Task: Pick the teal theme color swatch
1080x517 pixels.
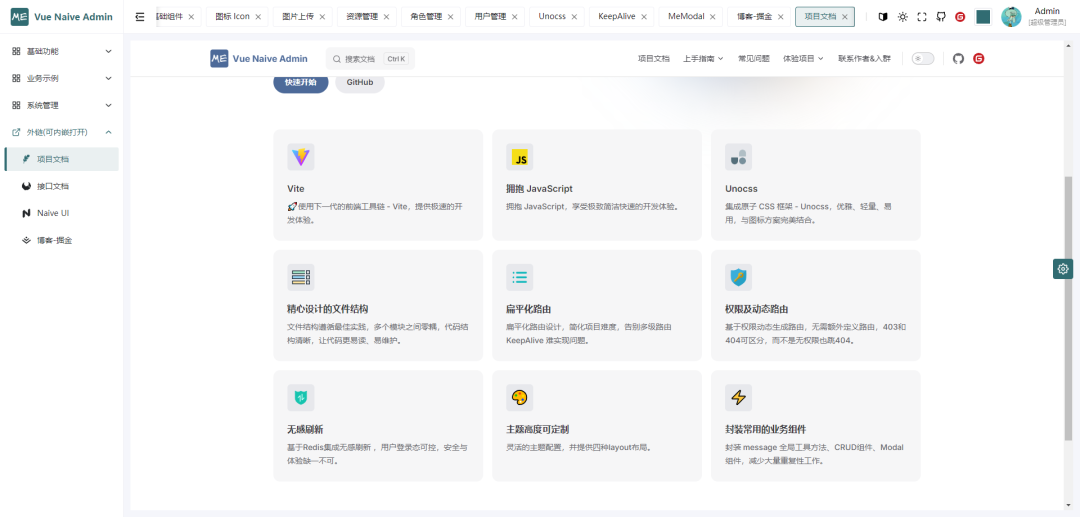Action: click(983, 17)
